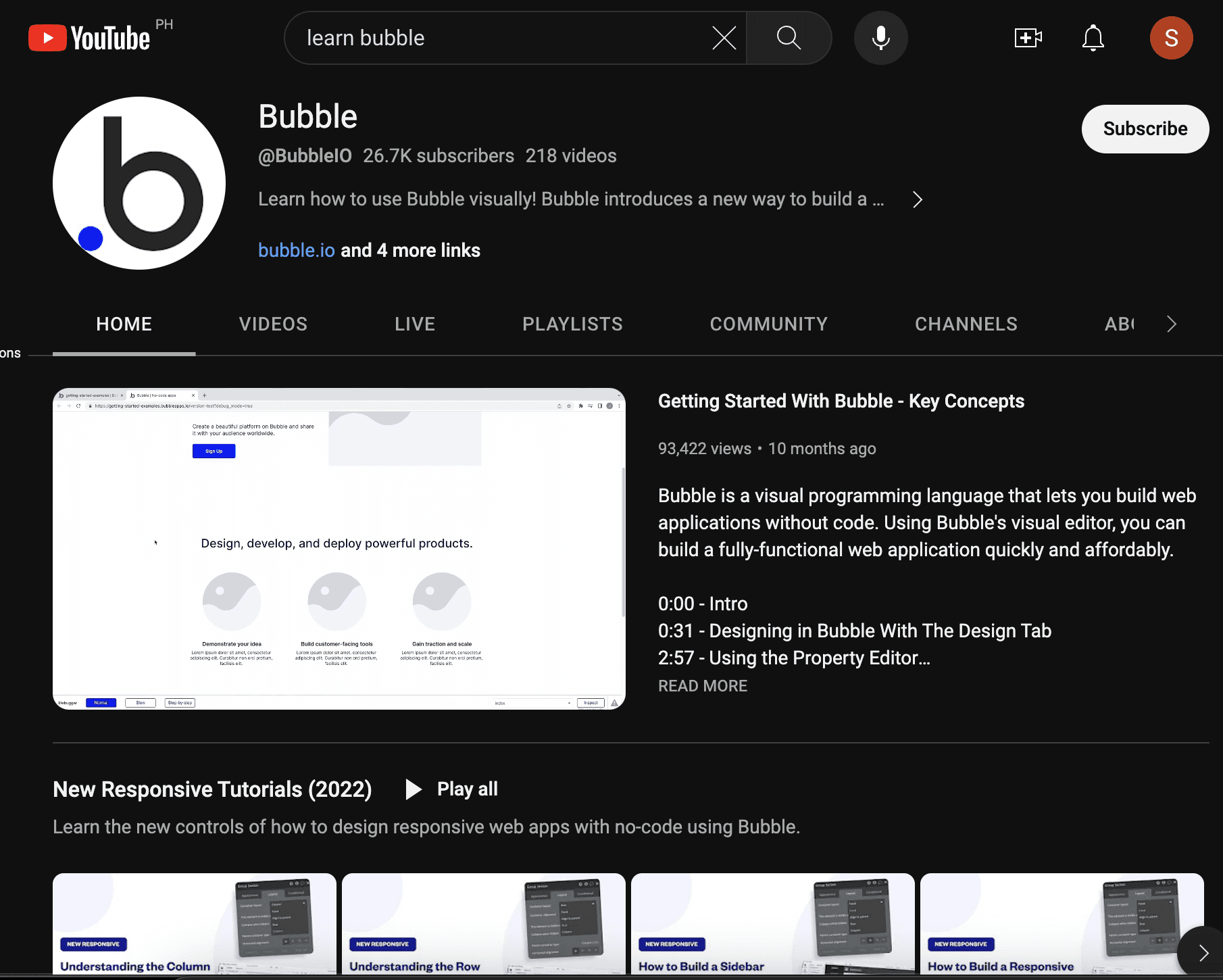Subscribe to the Bubble channel
The width and height of the screenshot is (1223, 980).
[x=1145, y=129]
